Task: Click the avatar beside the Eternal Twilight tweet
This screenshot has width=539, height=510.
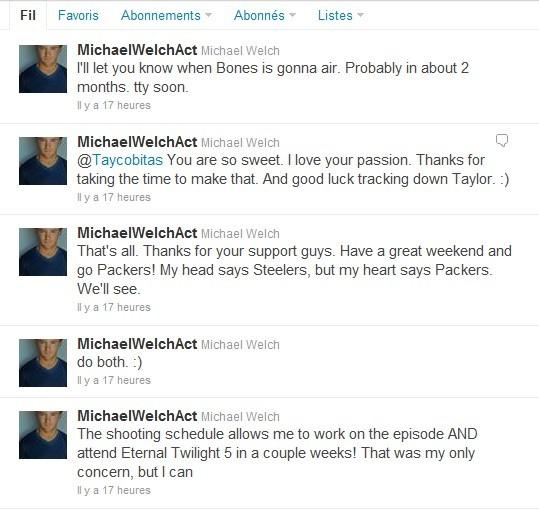Action: [43, 435]
